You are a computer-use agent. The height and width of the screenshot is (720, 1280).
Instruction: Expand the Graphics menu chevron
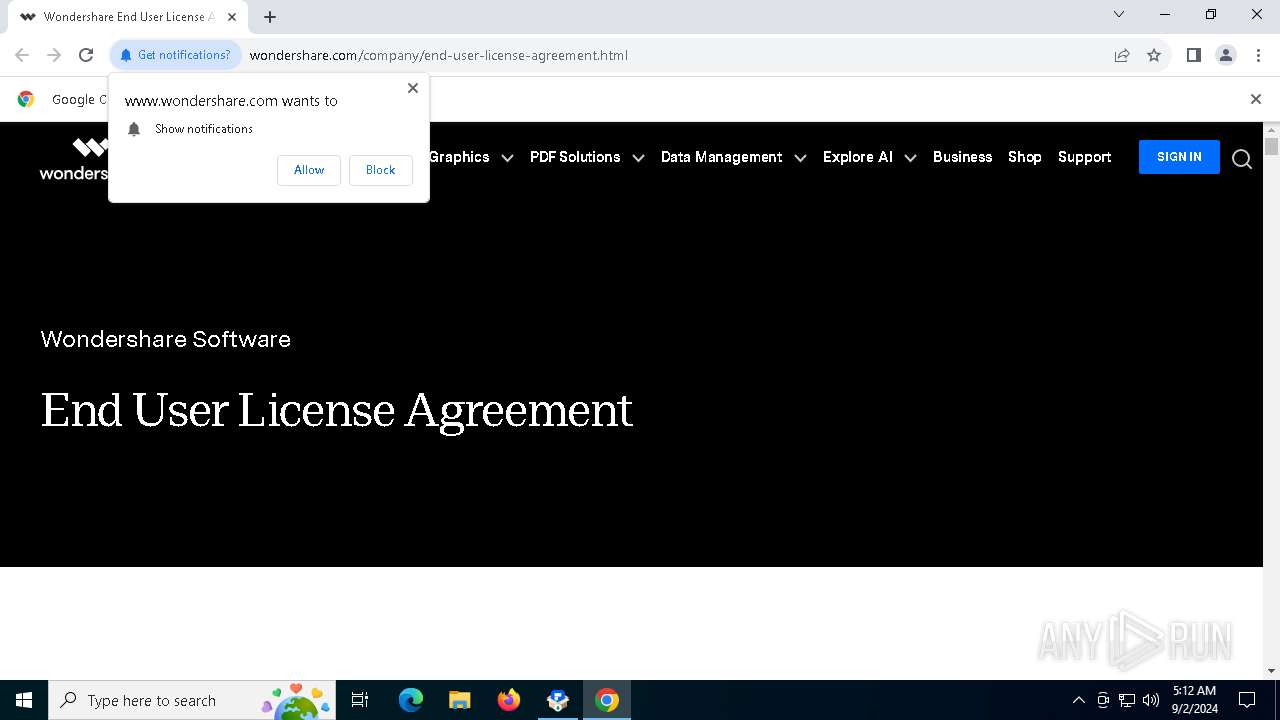(x=507, y=158)
